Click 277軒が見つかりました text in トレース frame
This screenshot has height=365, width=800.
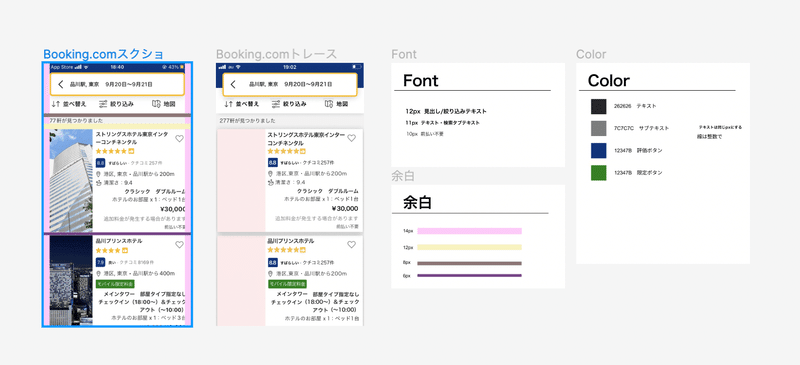pos(247,121)
